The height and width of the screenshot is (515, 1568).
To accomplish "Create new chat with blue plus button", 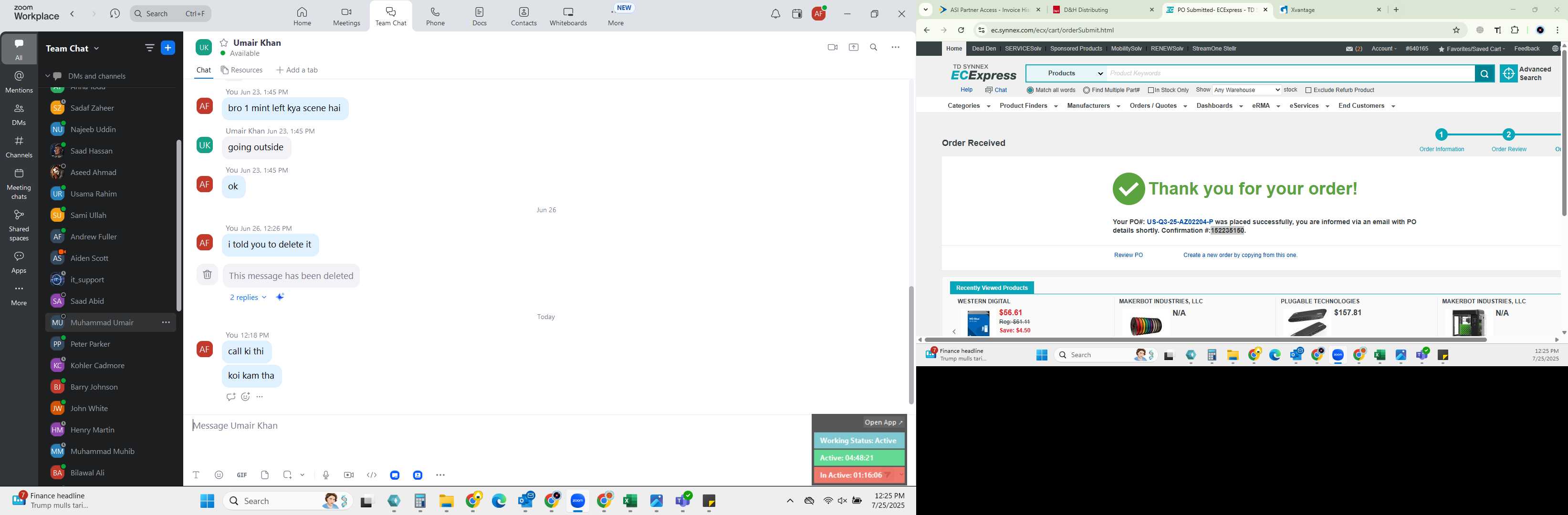I will pyautogui.click(x=168, y=48).
